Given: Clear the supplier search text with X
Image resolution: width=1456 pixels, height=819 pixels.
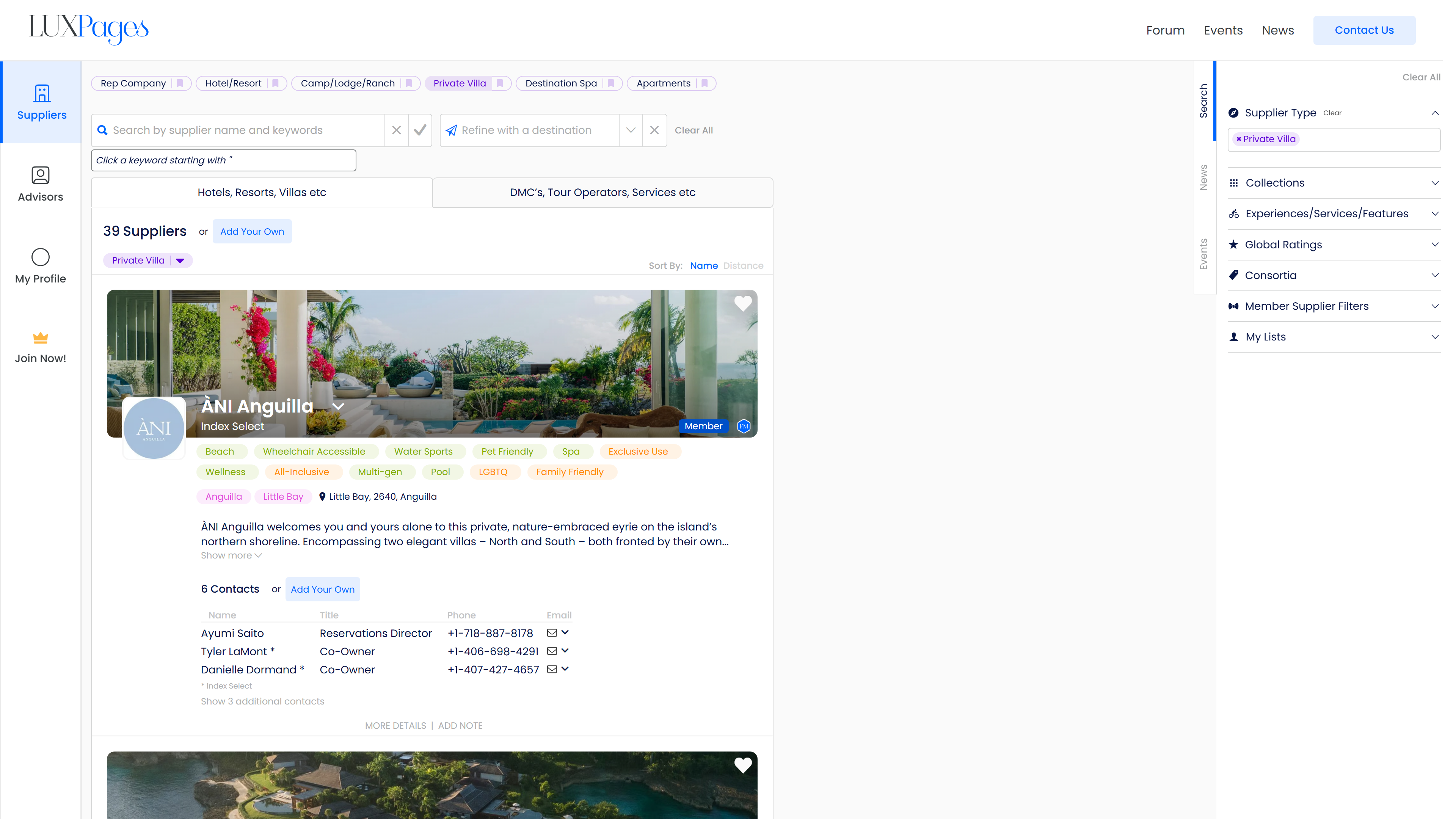Looking at the screenshot, I should click(397, 130).
